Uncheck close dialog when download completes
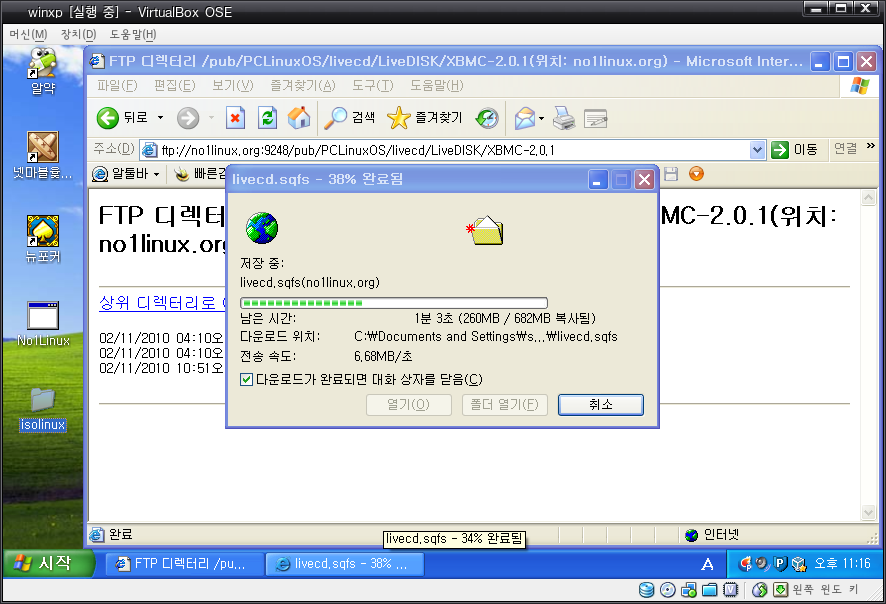This screenshot has width=886, height=604. pyautogui.click(x=246, y=379)
